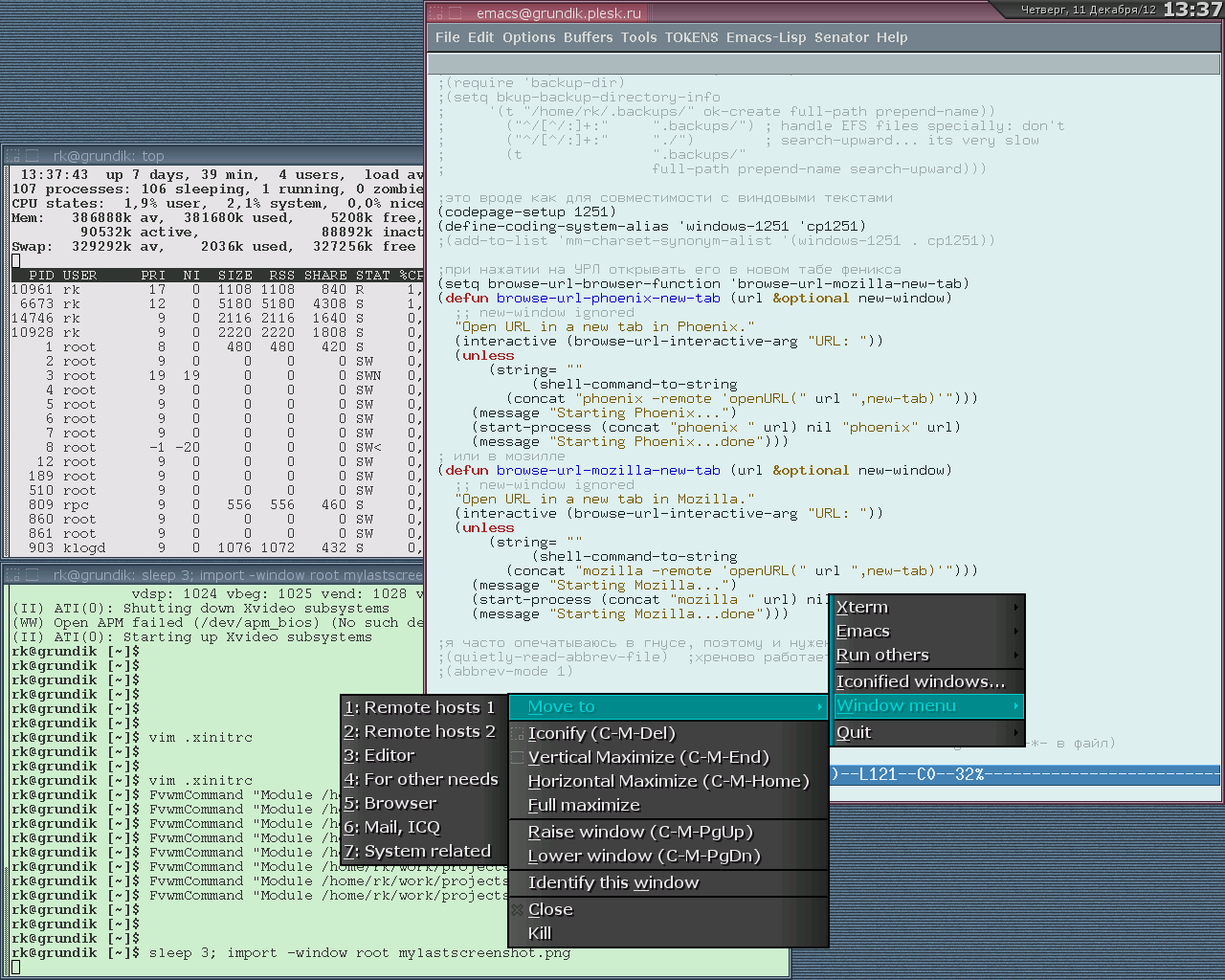This screenshot has width=1225, height=980.
Task: Click the Vertical Maximize icon in the menu
Action: pos(518,758)
